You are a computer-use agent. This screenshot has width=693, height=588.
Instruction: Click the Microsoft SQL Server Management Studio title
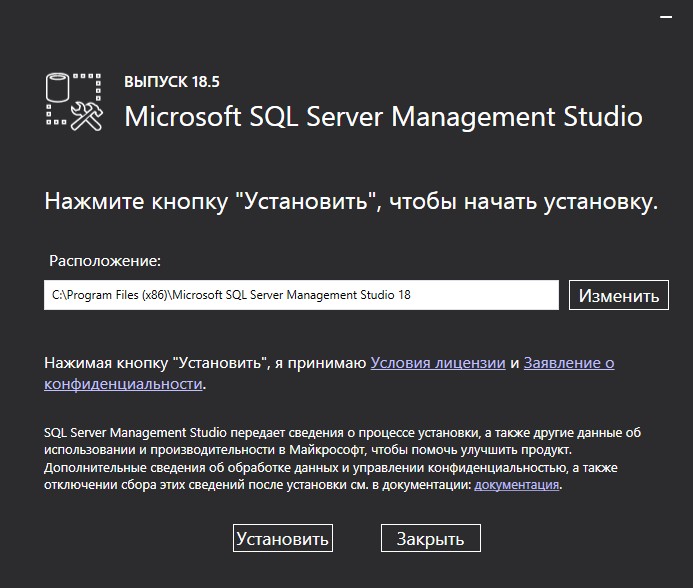[x=383, y=117]
